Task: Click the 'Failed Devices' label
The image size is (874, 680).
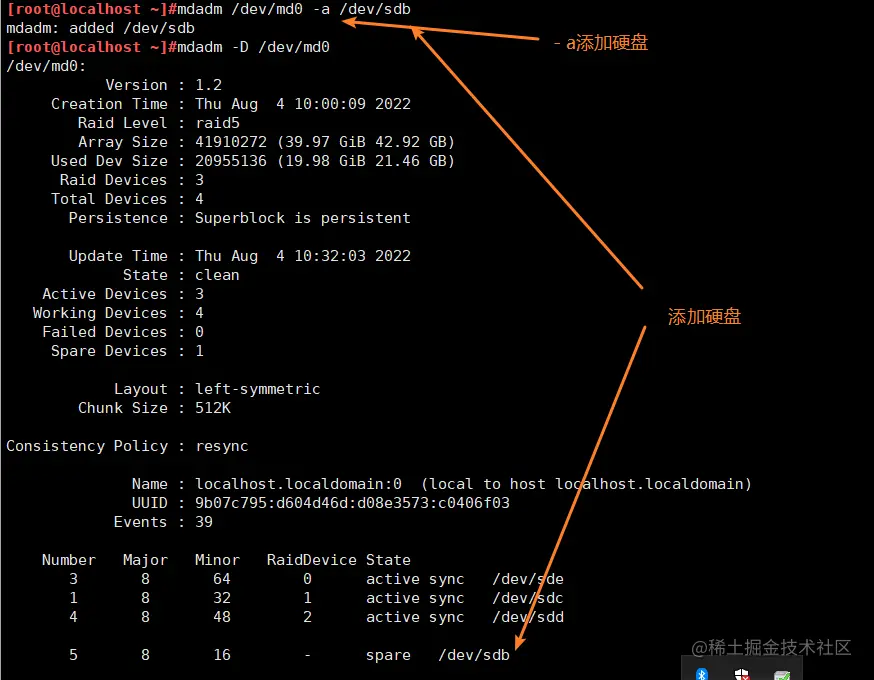Action: click(104, 332)
